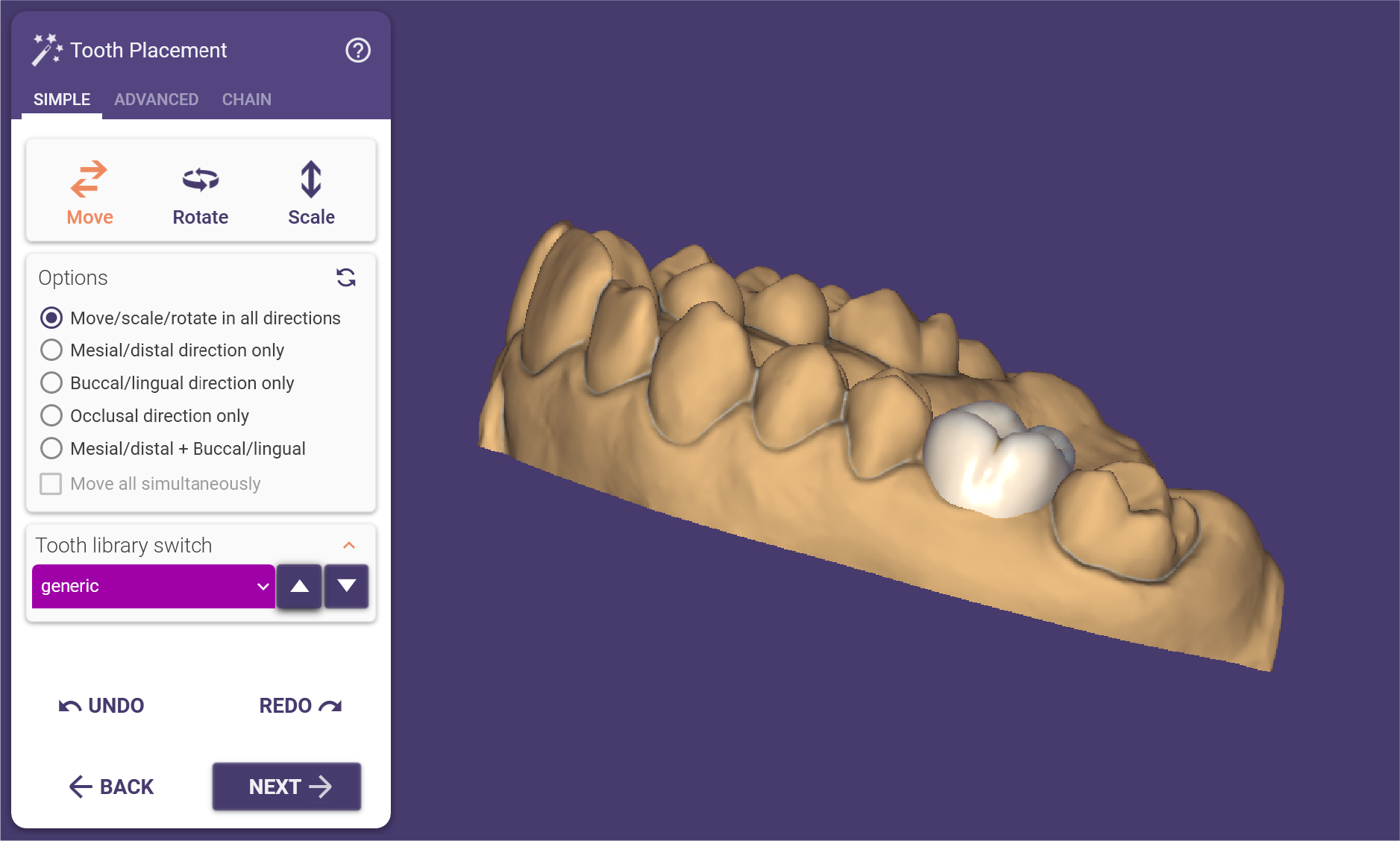The width and height of the screenshot is (1400, 841).
Task: Switch to next tooth library with down arrow
Action: click(x=346, y=586)
